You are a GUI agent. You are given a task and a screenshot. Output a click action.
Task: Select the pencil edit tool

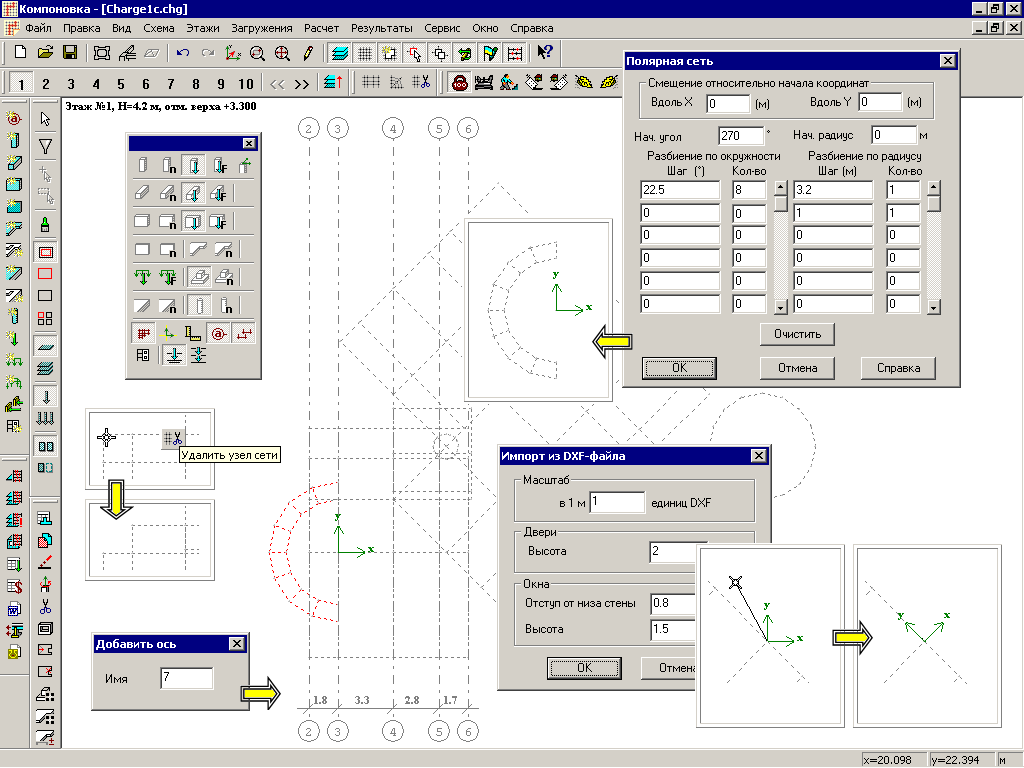(308, 52)
